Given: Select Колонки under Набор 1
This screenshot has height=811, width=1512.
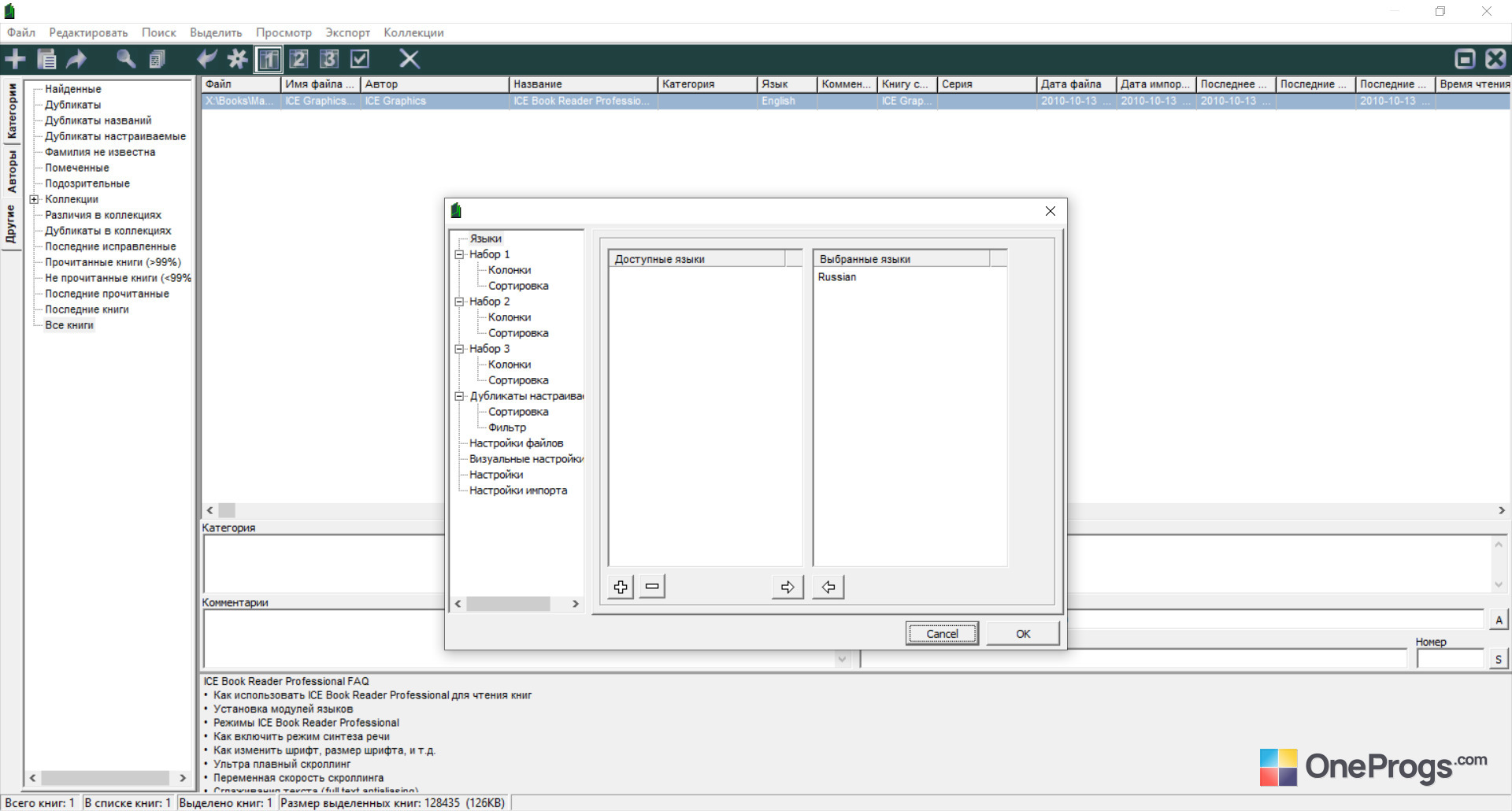Looking at the screenshot, I should point(509,270).
